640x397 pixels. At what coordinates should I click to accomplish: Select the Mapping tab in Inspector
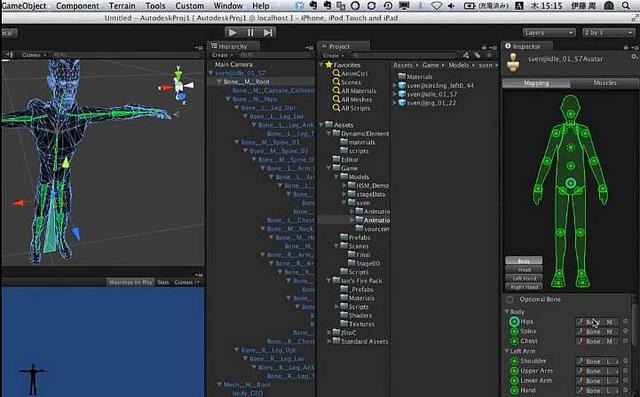[536, 83]
